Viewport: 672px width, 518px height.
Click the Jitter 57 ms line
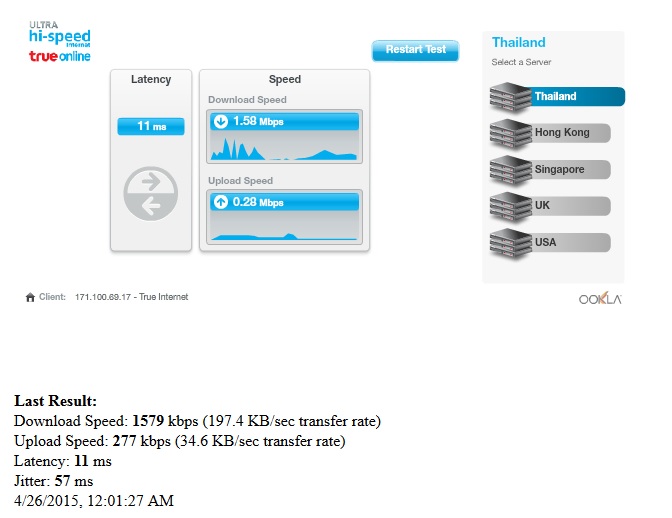[54, 481]
